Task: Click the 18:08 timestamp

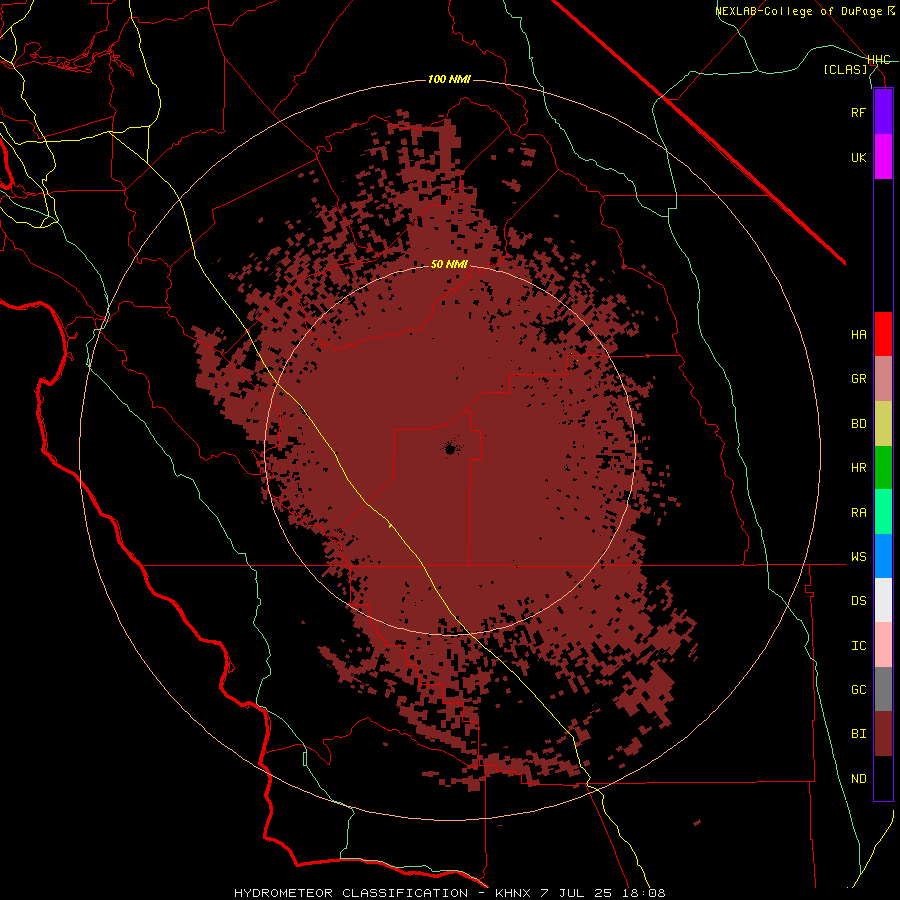Action: tap(643, 893)
